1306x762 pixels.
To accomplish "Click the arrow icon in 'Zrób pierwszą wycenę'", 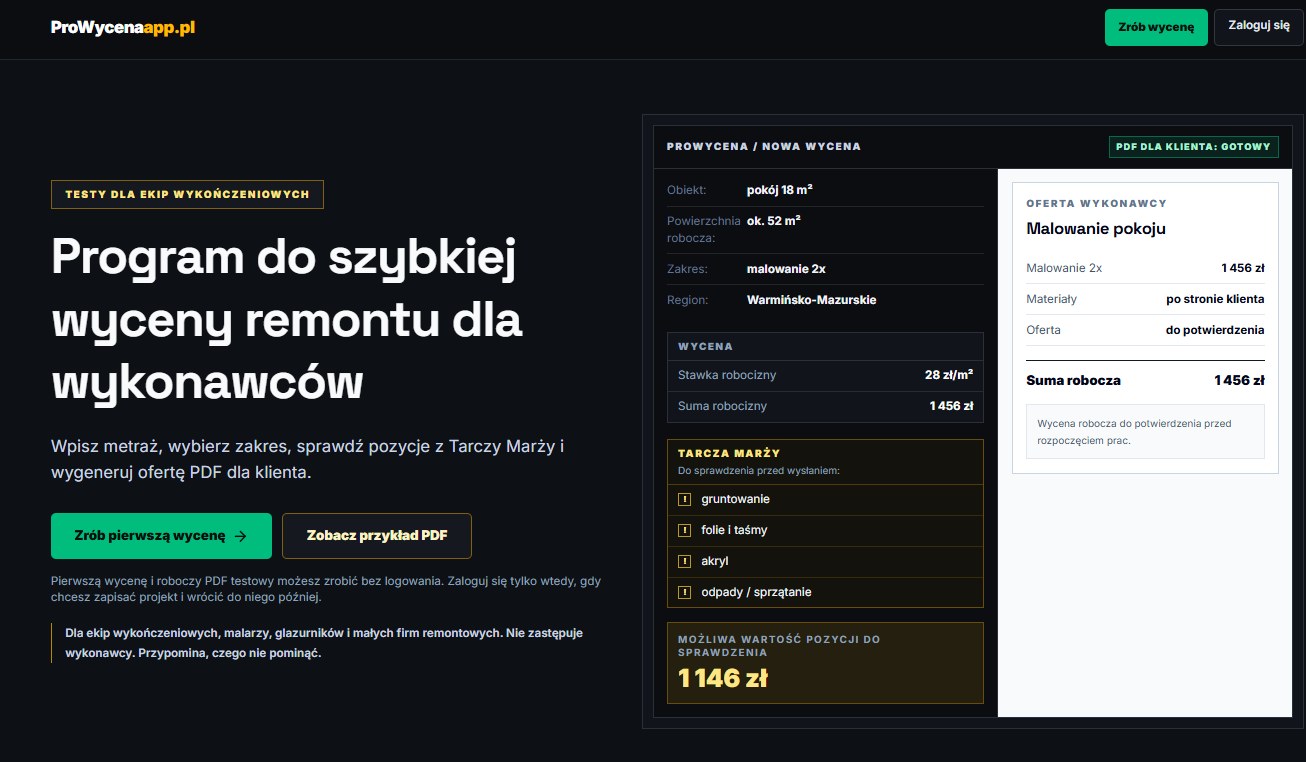I will pos(240,536).
